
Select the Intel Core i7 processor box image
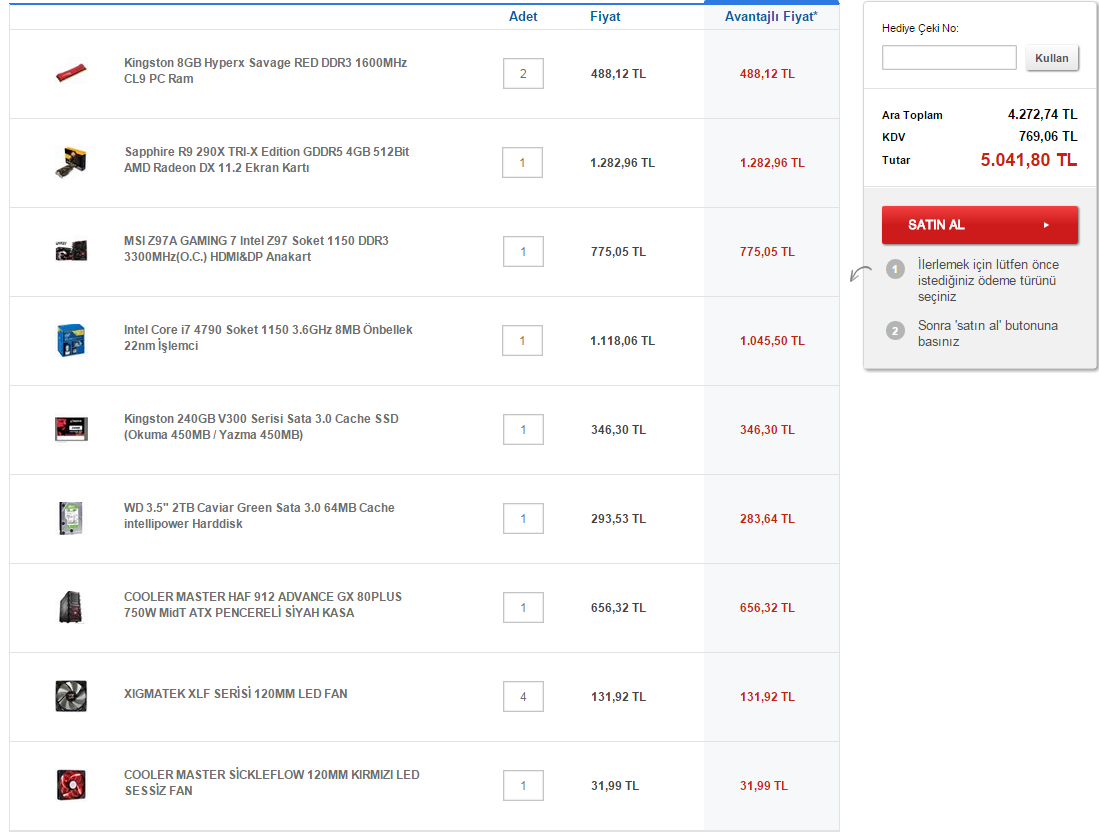(x=71, y=340)
